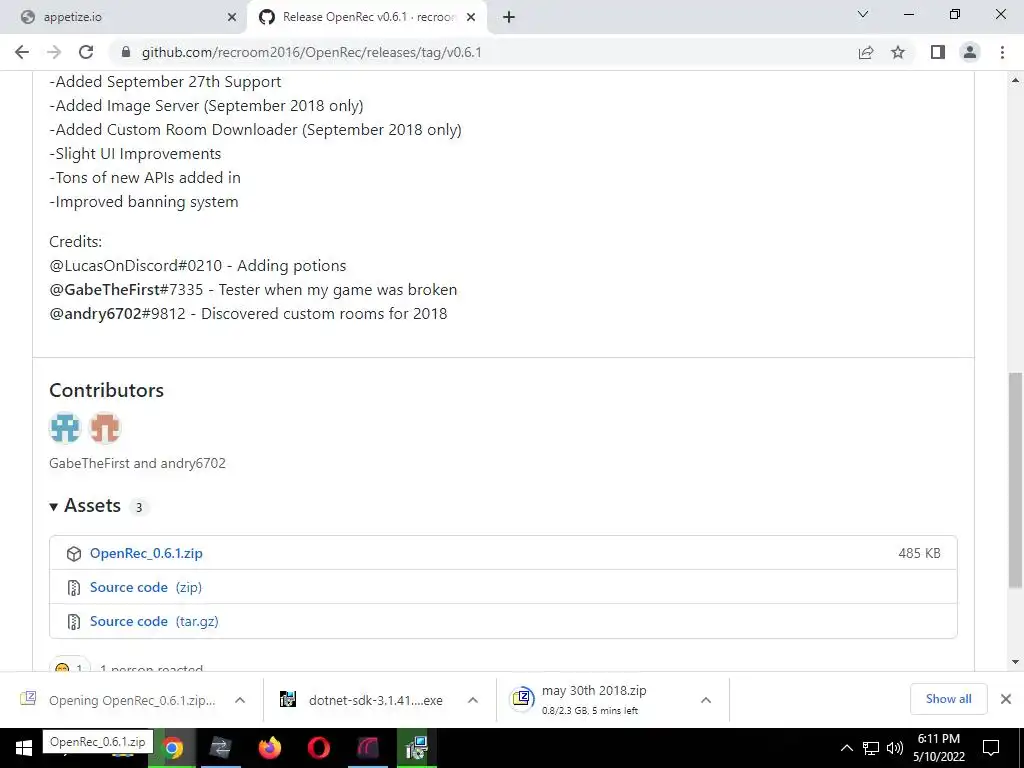Share this page via share icon

(866, 52)
